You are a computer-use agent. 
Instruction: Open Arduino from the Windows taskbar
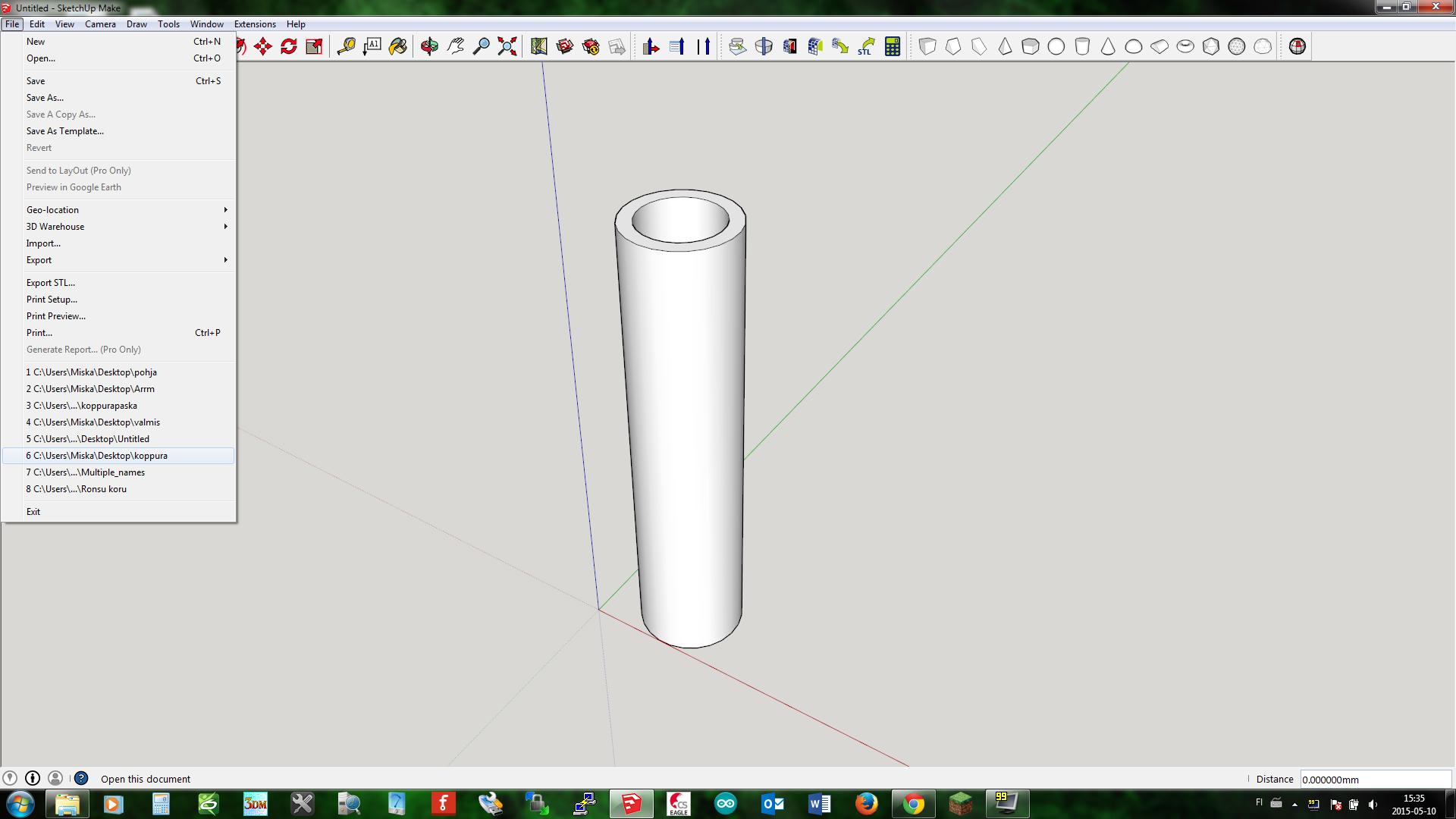coord(726,804)
